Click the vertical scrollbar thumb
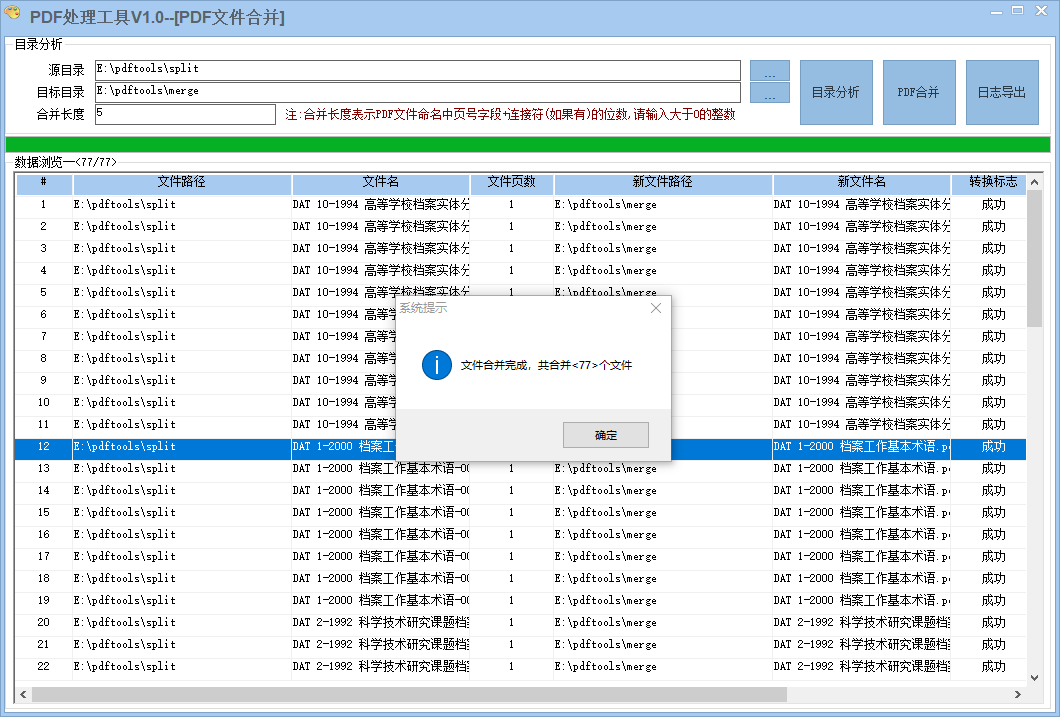This screenshot has height=717, width=1060. tap(1034, 259)
